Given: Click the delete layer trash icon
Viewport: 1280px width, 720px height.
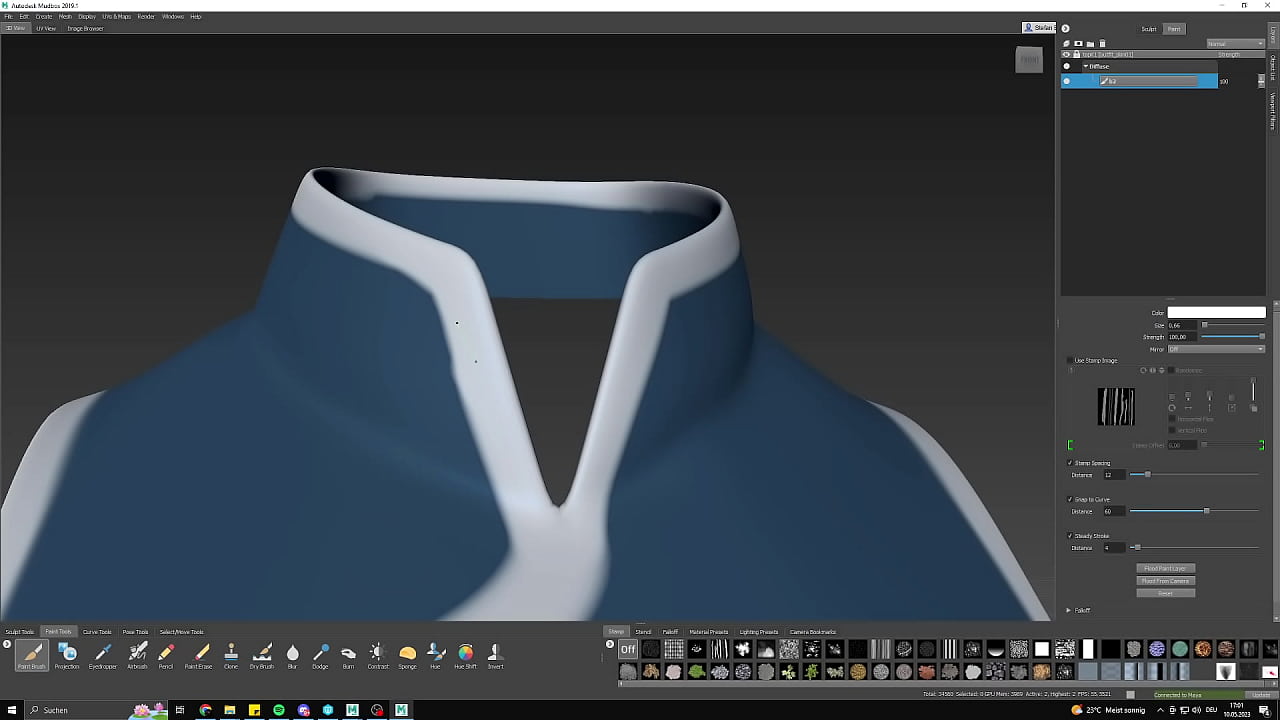Looking at the screenshot, I should click(x=1102, y=44).
